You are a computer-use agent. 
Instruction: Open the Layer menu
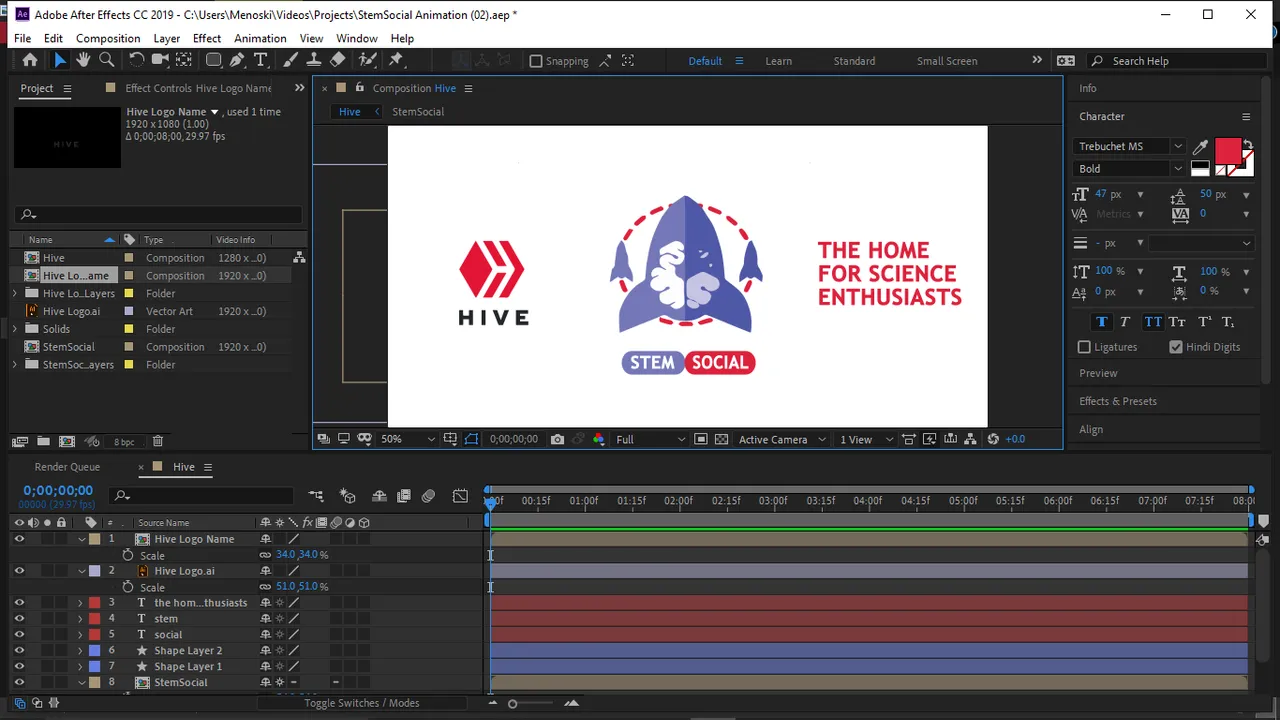(x=166, y=38)
